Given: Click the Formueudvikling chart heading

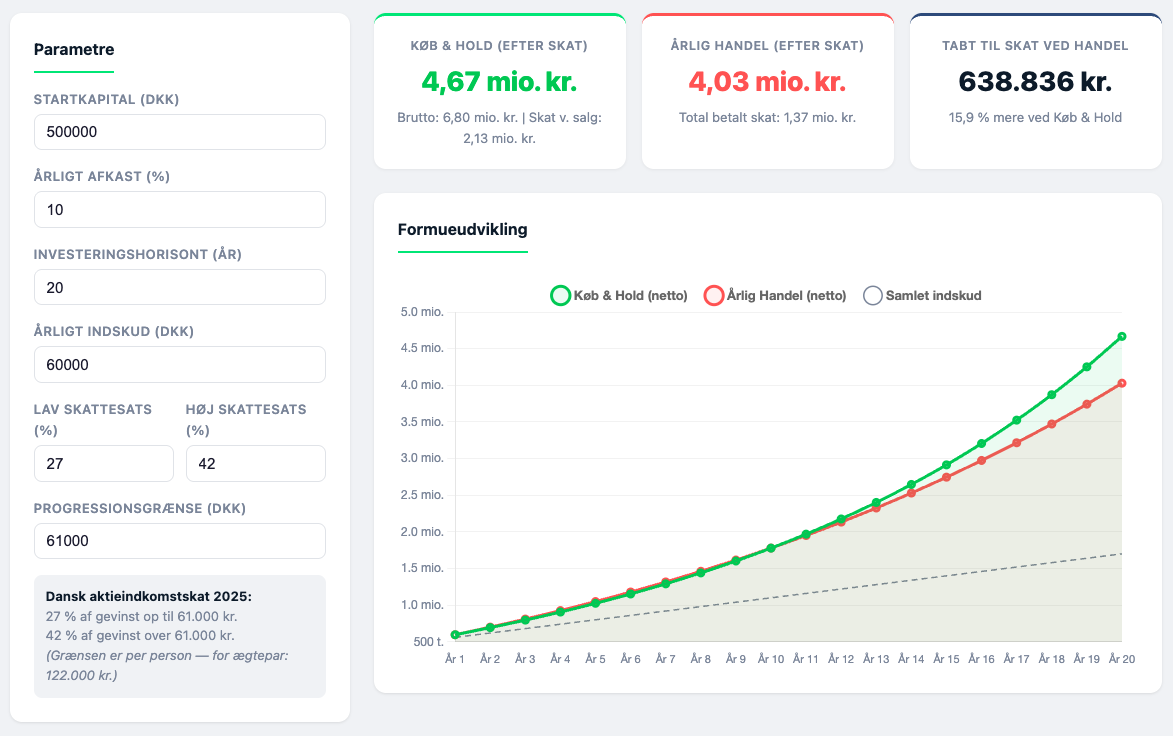Looking at the screenshot, I should [x=462, y=230].
